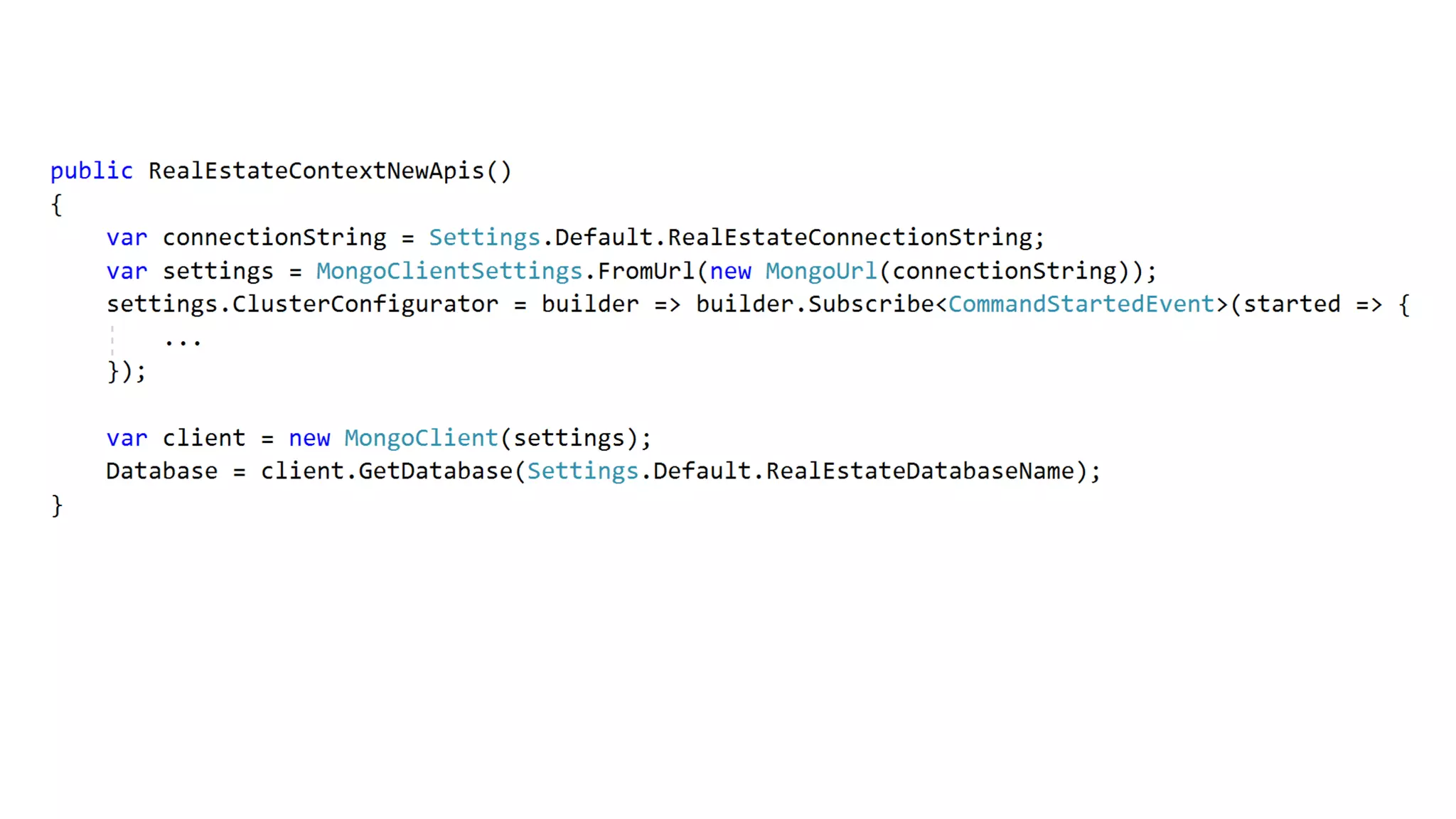Screen dimensions: 1456x819
Task: Click MongoClientSettings type name
Action: [449, 271]
